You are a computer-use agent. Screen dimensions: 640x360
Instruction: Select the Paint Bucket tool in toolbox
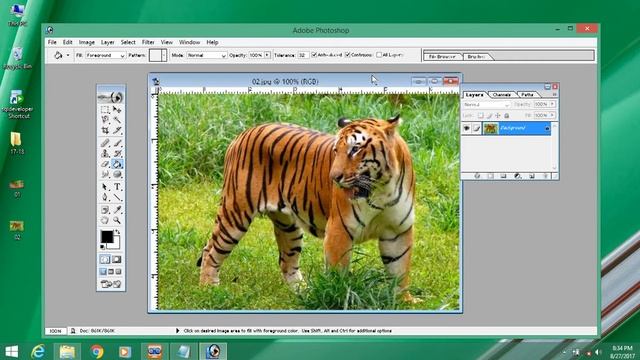(117, 164)
